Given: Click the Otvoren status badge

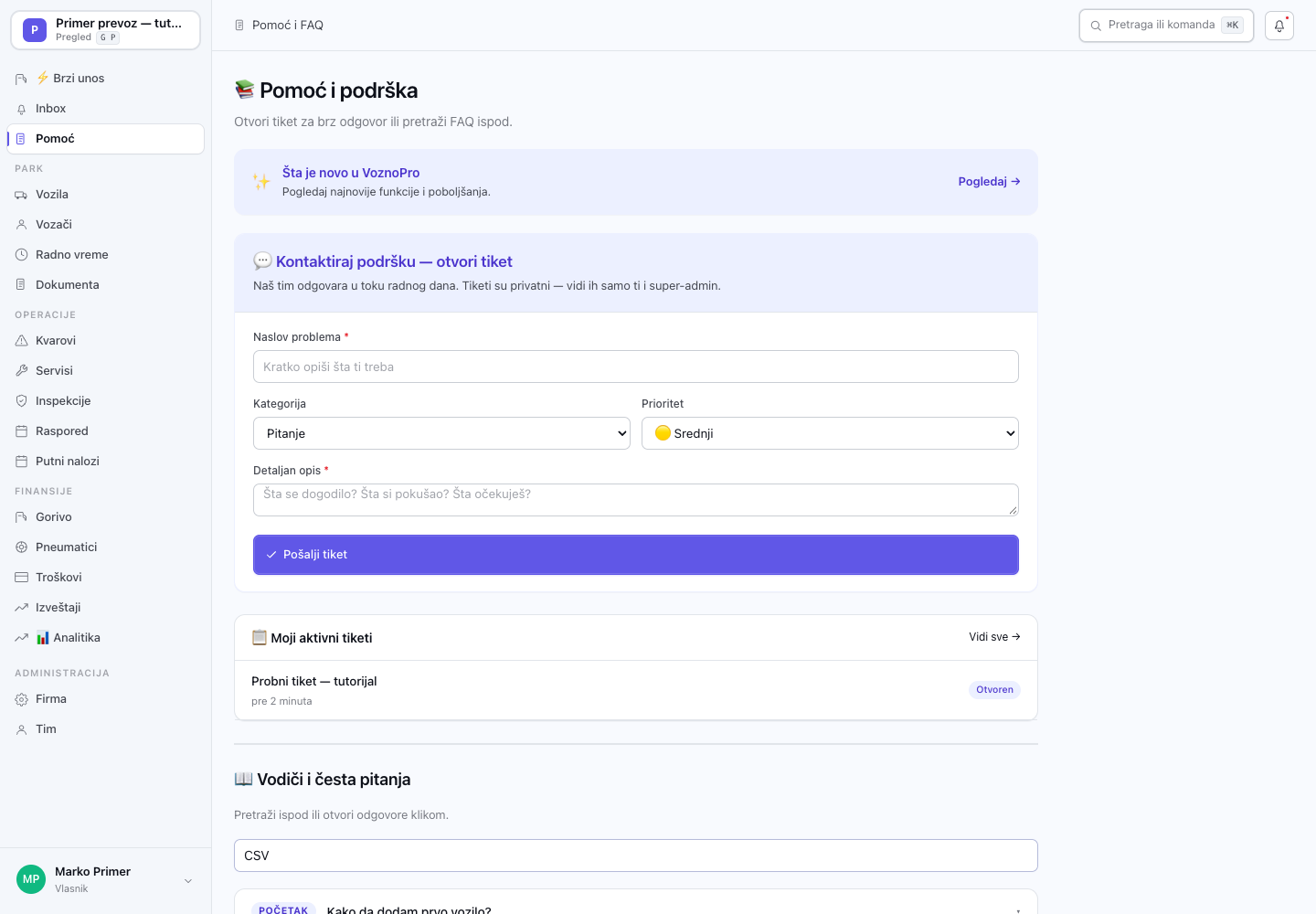Looking at the screenshot, I should pos(994,690).
